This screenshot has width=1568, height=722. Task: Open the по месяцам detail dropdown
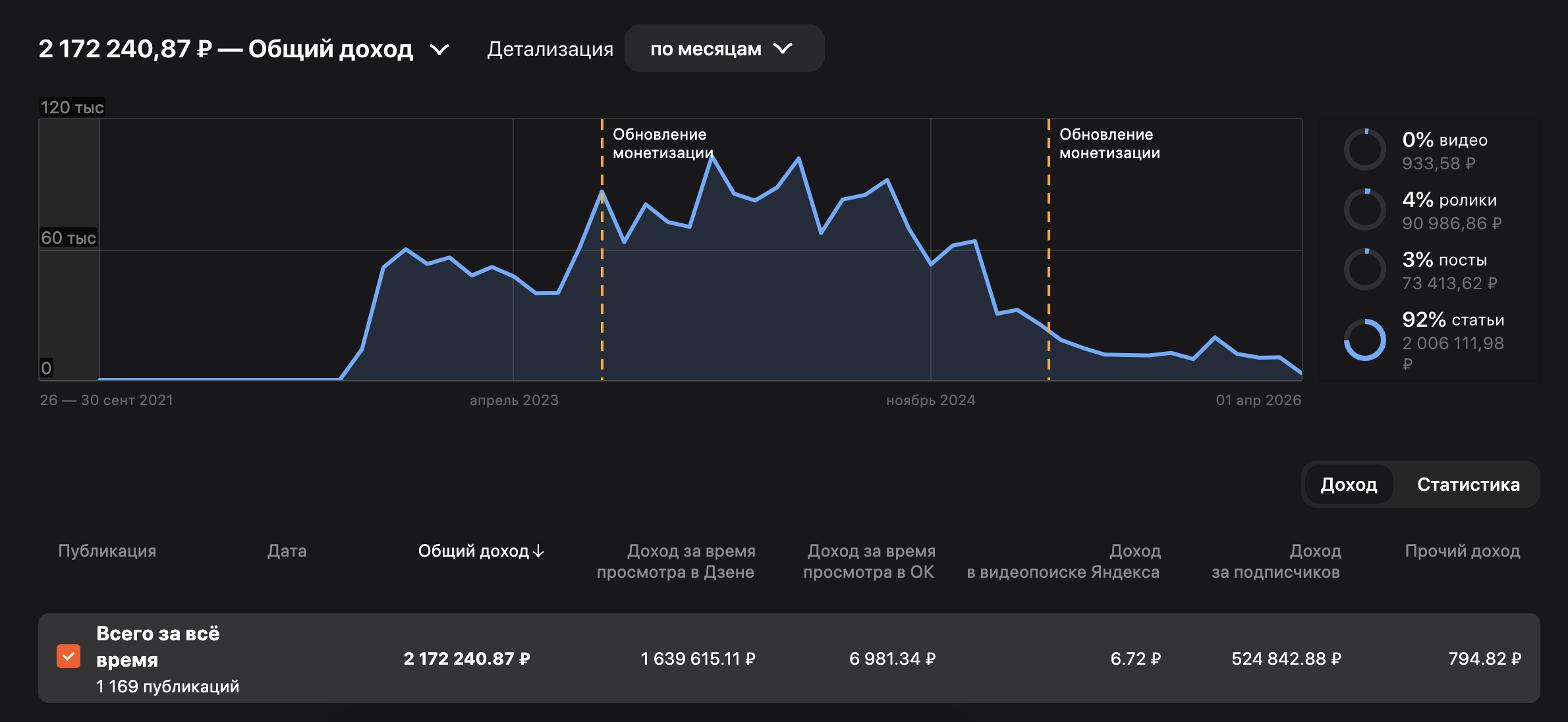click(723, 49)
